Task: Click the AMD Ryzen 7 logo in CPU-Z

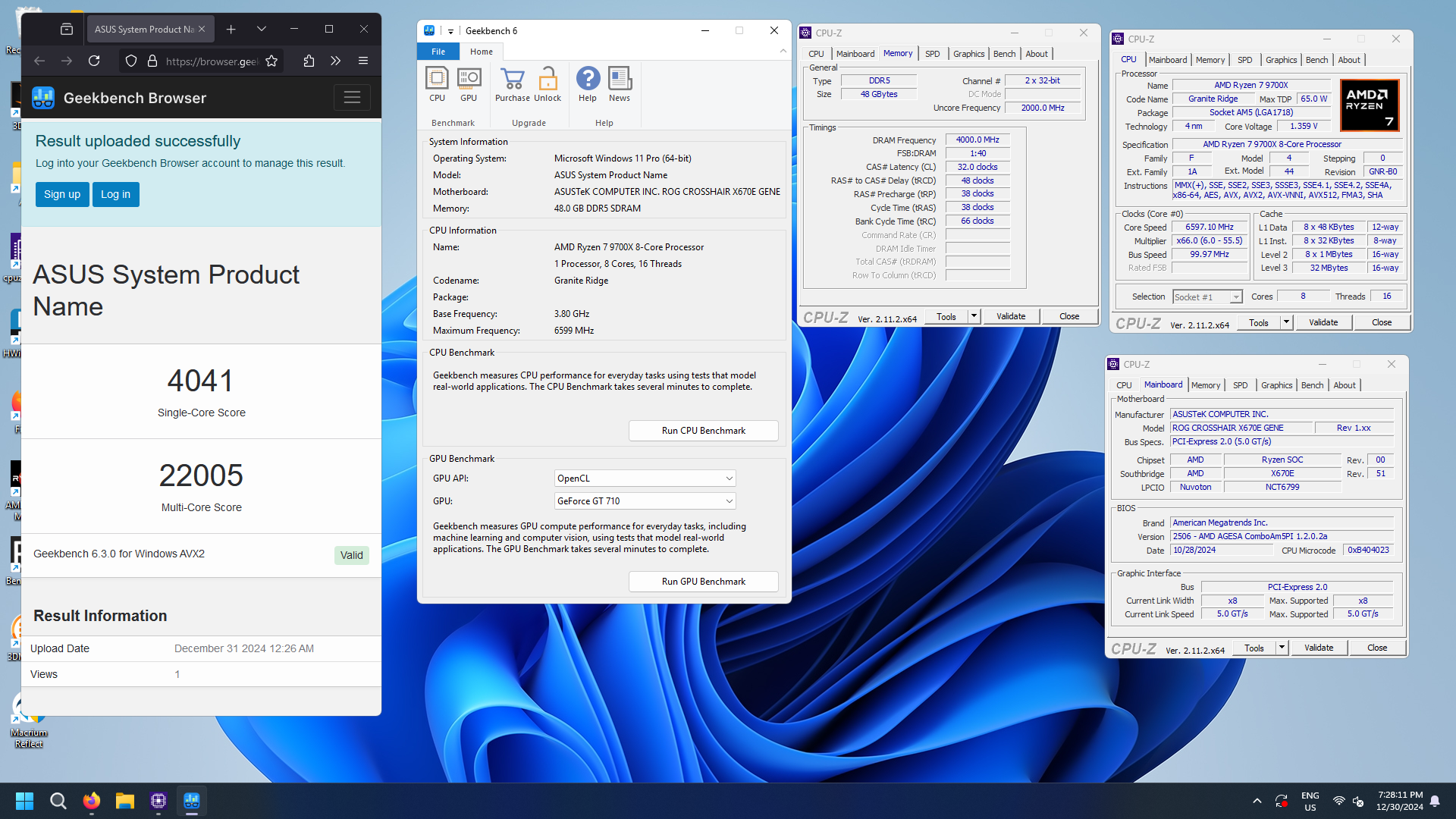Action: point(1370,105)
